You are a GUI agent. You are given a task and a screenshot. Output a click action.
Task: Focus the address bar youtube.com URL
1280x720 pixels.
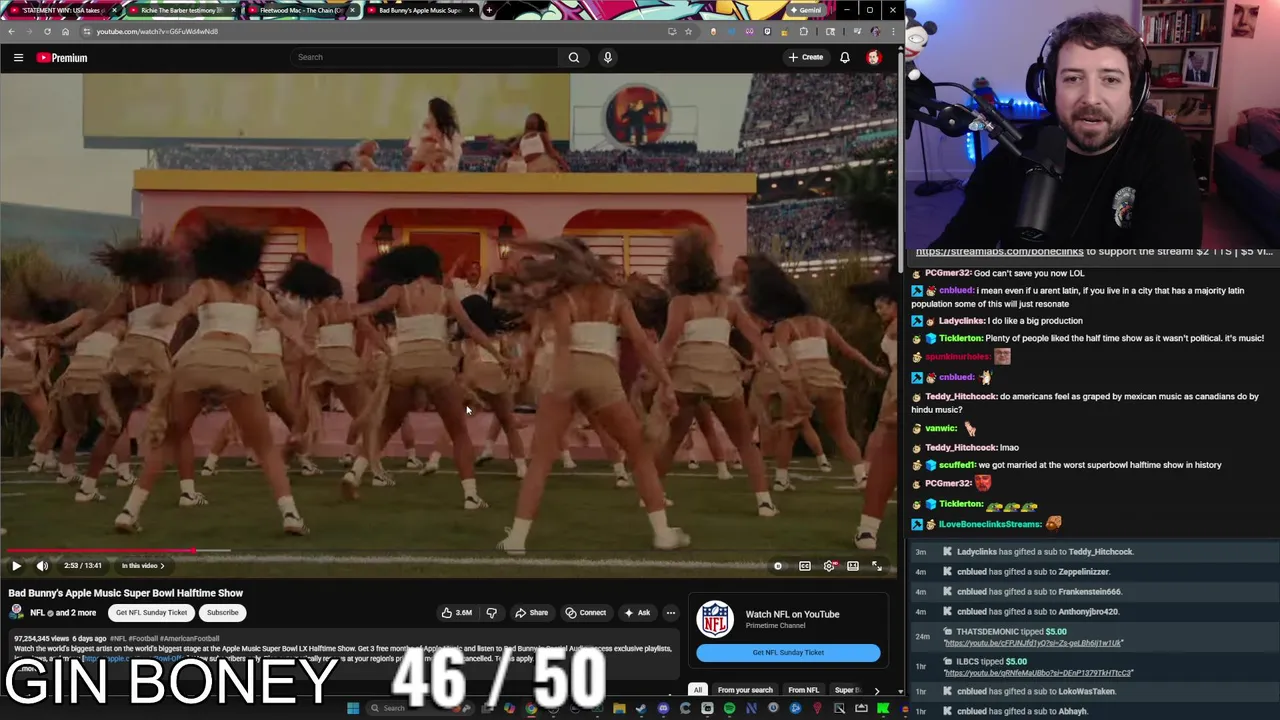click(157, 31)
